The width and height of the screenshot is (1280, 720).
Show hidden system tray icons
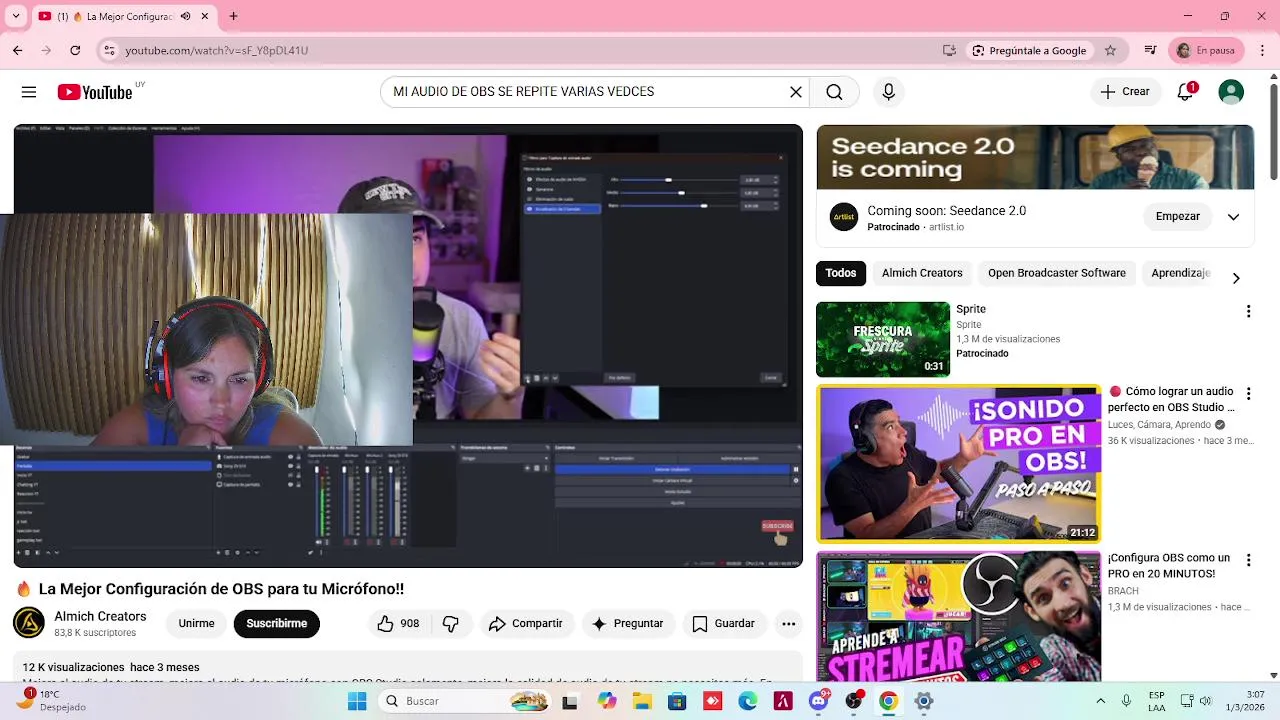coord(1100,701)
